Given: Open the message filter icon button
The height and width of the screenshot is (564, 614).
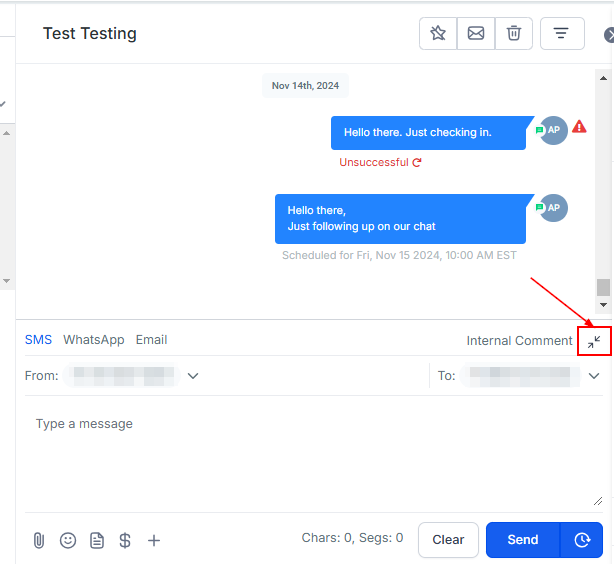Looking at the screenshot, I should [562, 33].
